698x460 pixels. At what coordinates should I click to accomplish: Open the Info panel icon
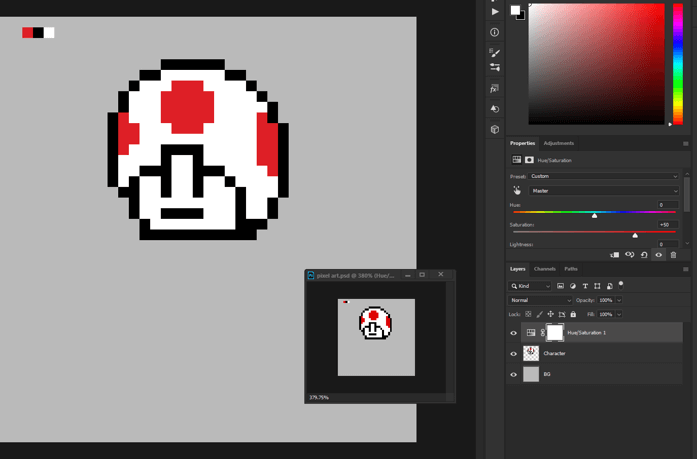coord(495,32)
